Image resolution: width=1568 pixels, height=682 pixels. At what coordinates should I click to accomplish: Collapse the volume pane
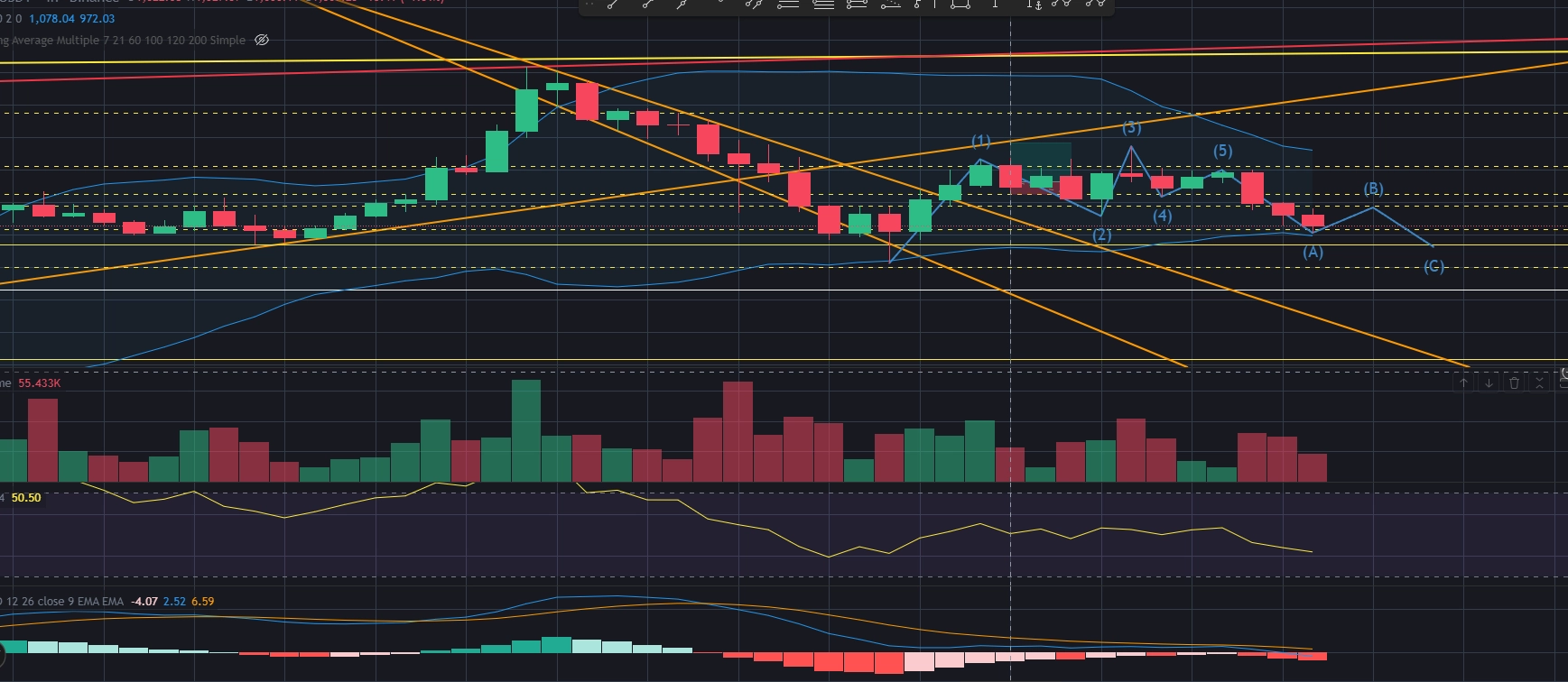pyautogui.click(x=1539, y=383)
